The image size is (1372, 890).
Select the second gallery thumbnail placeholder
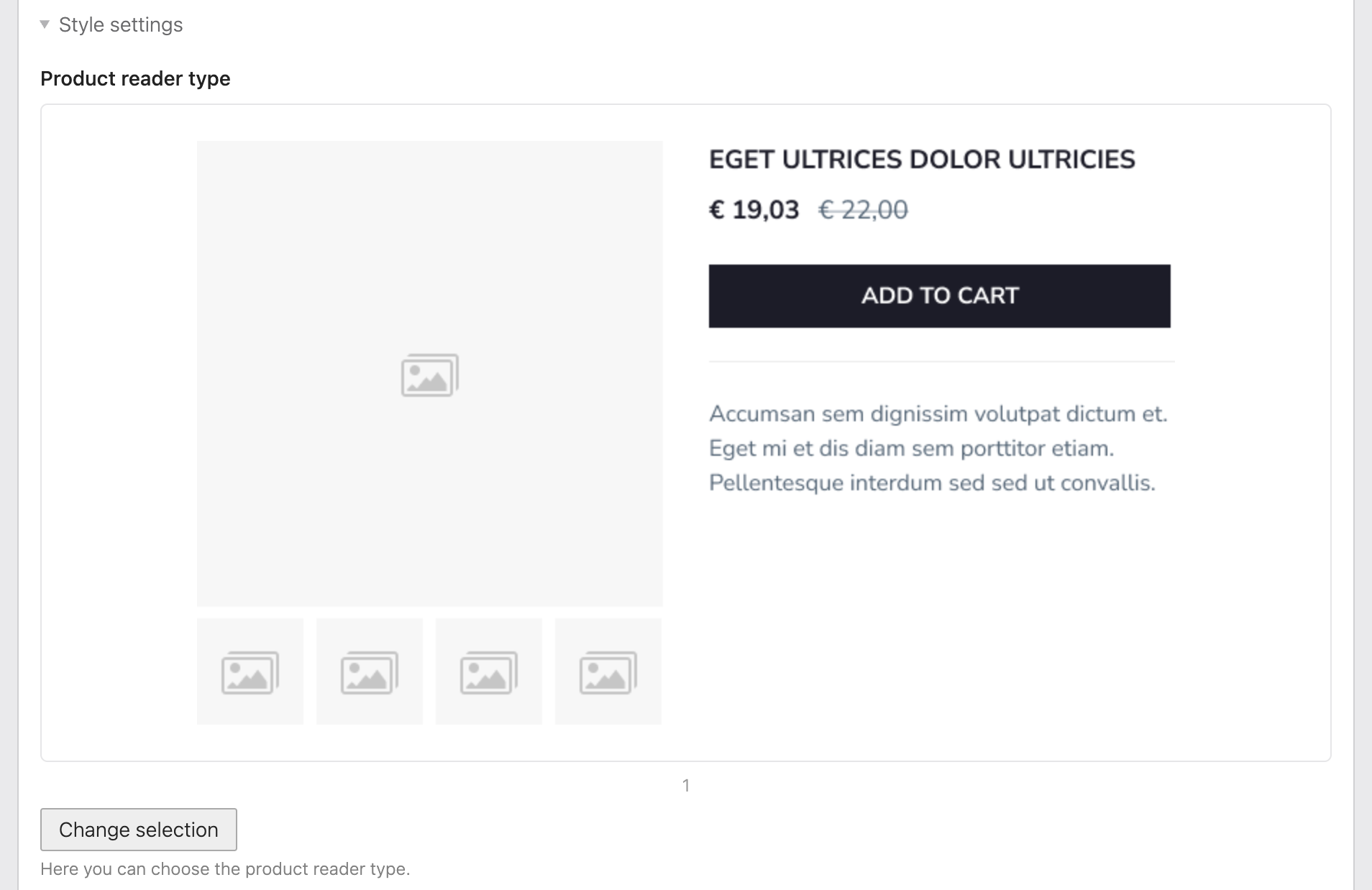[370, 671]
